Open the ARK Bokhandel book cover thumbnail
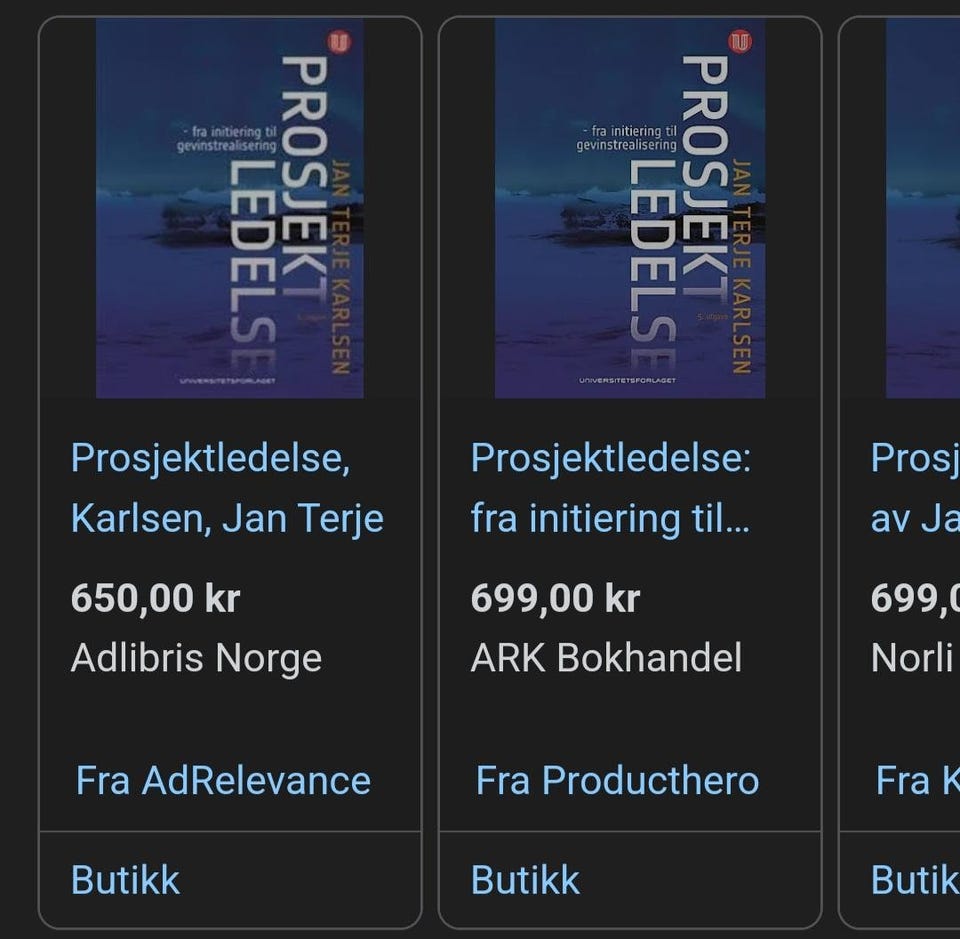Screen dimensions: 960x939 tap(629, 208)
